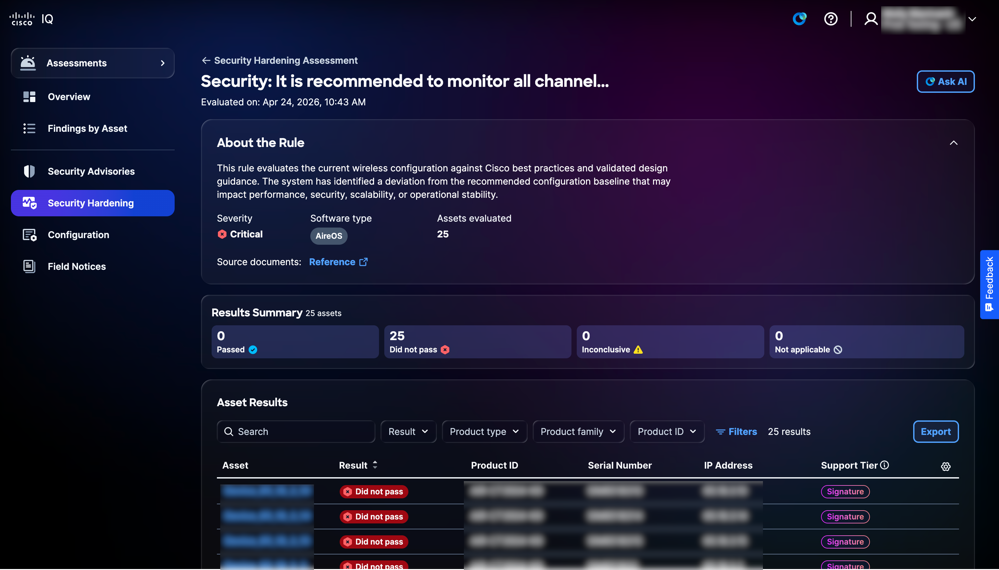This screenshot has width=999, height=570.
Task: Open table column settings gear
Action: click(x=945, y=467)
